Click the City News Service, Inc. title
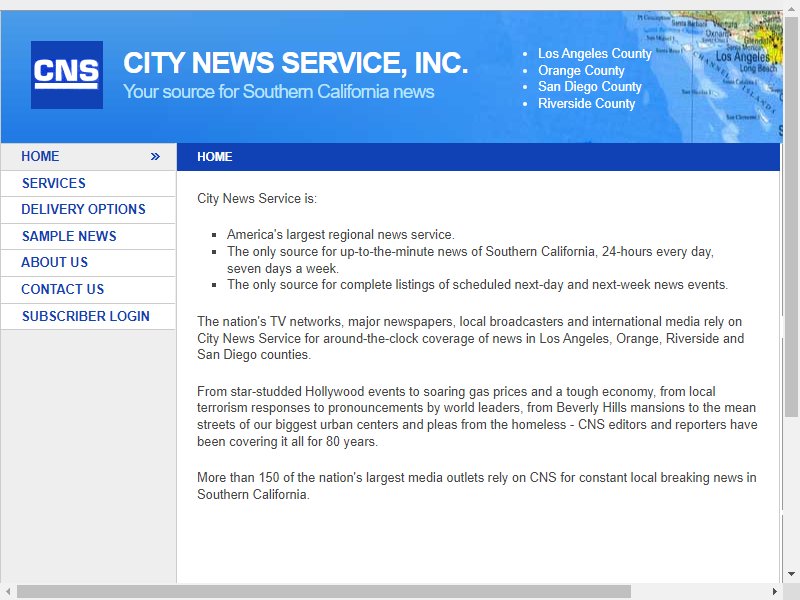Image resolution: width=800 pixels, height=600 pixels. pyautogui.click(x=295, y=63)
